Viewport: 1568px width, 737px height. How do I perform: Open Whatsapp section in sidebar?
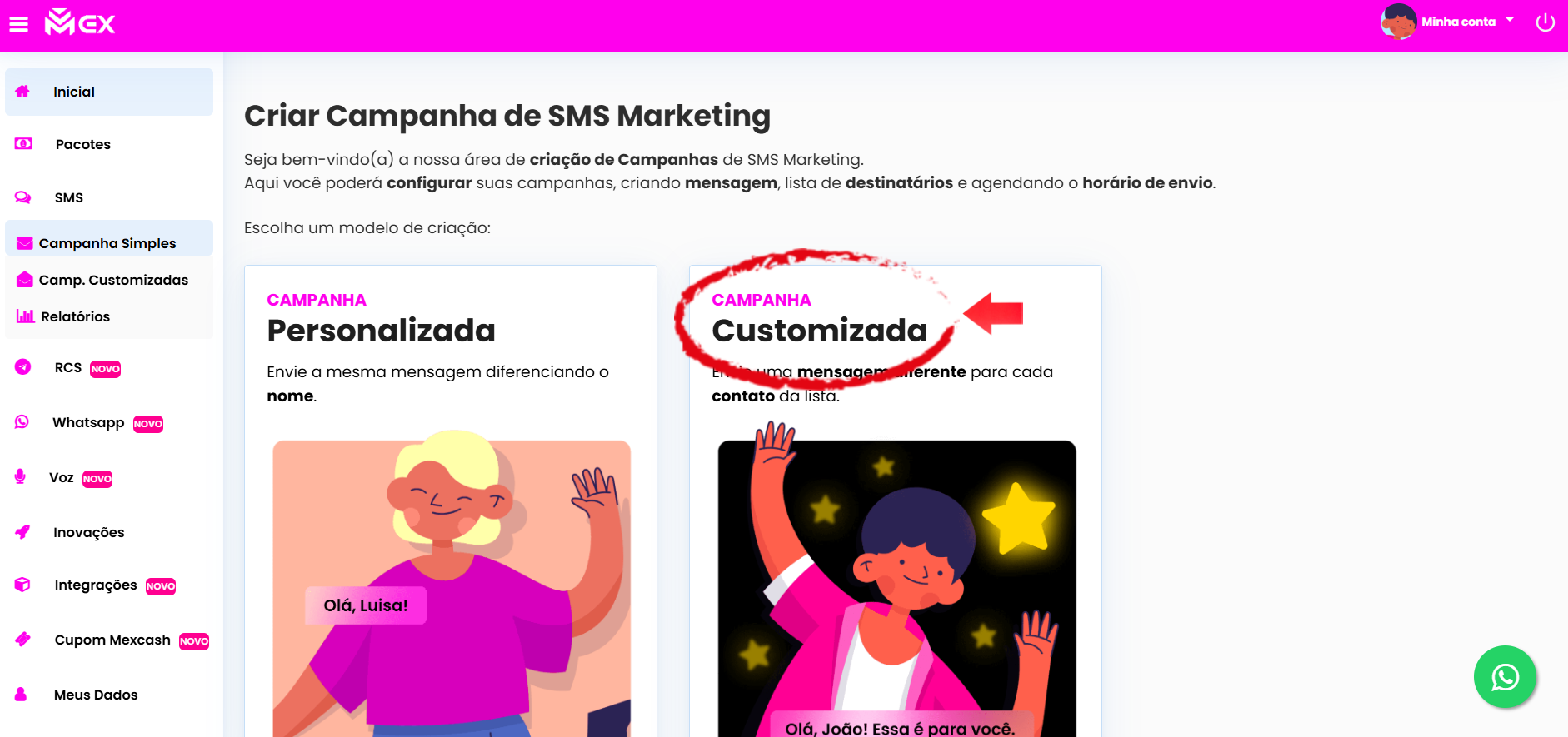109,423
